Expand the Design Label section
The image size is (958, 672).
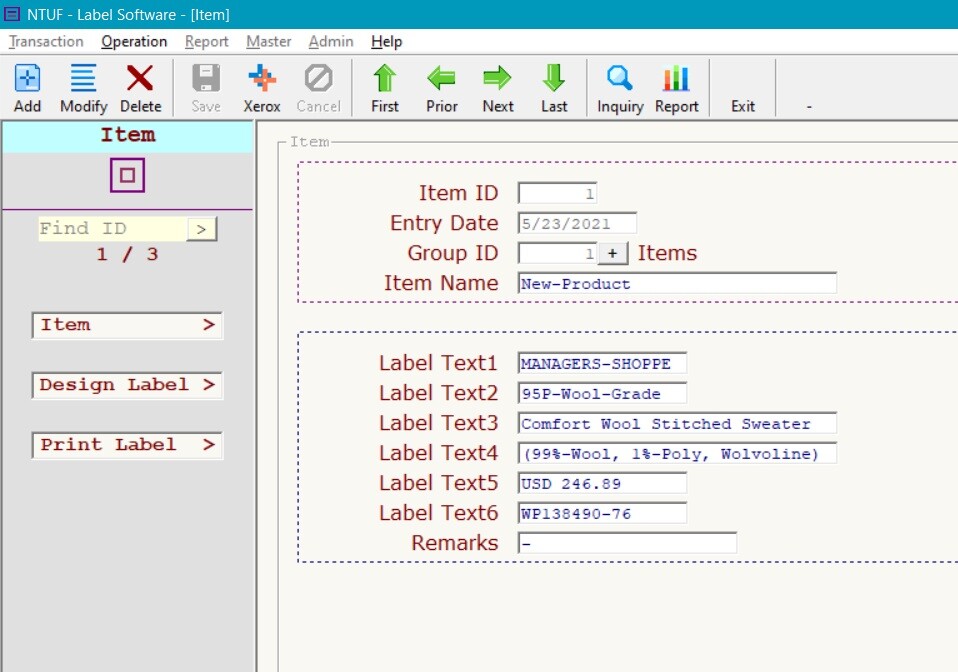126,385
